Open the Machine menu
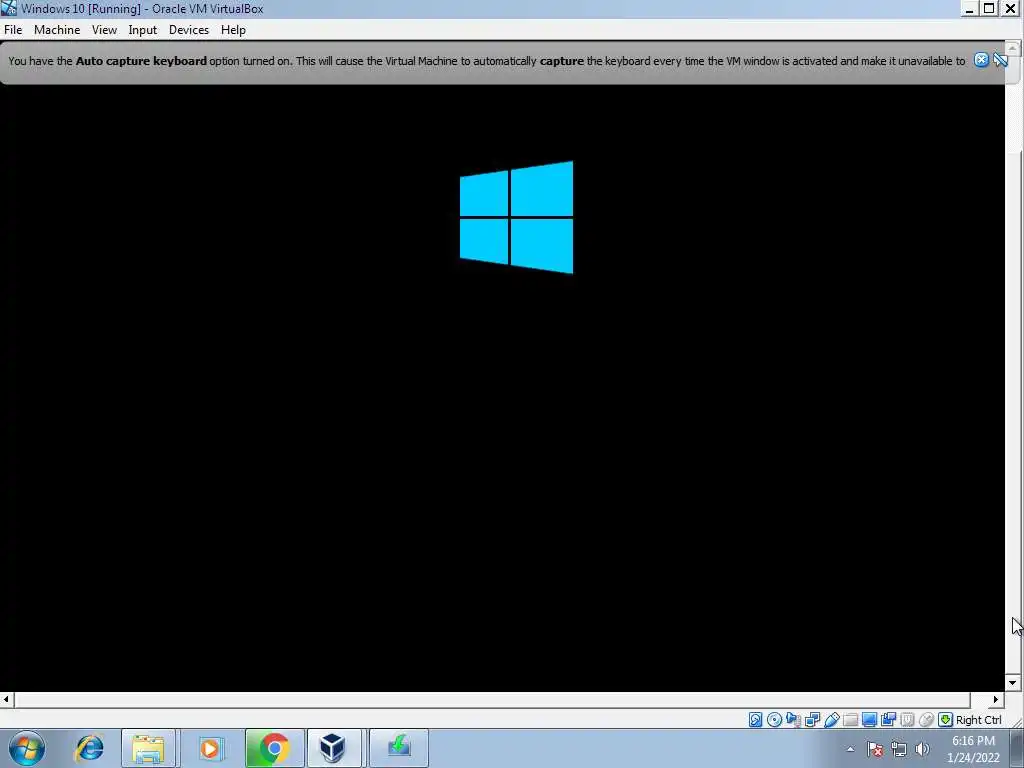The image size is (1024, 768). (x=57, y=30)
